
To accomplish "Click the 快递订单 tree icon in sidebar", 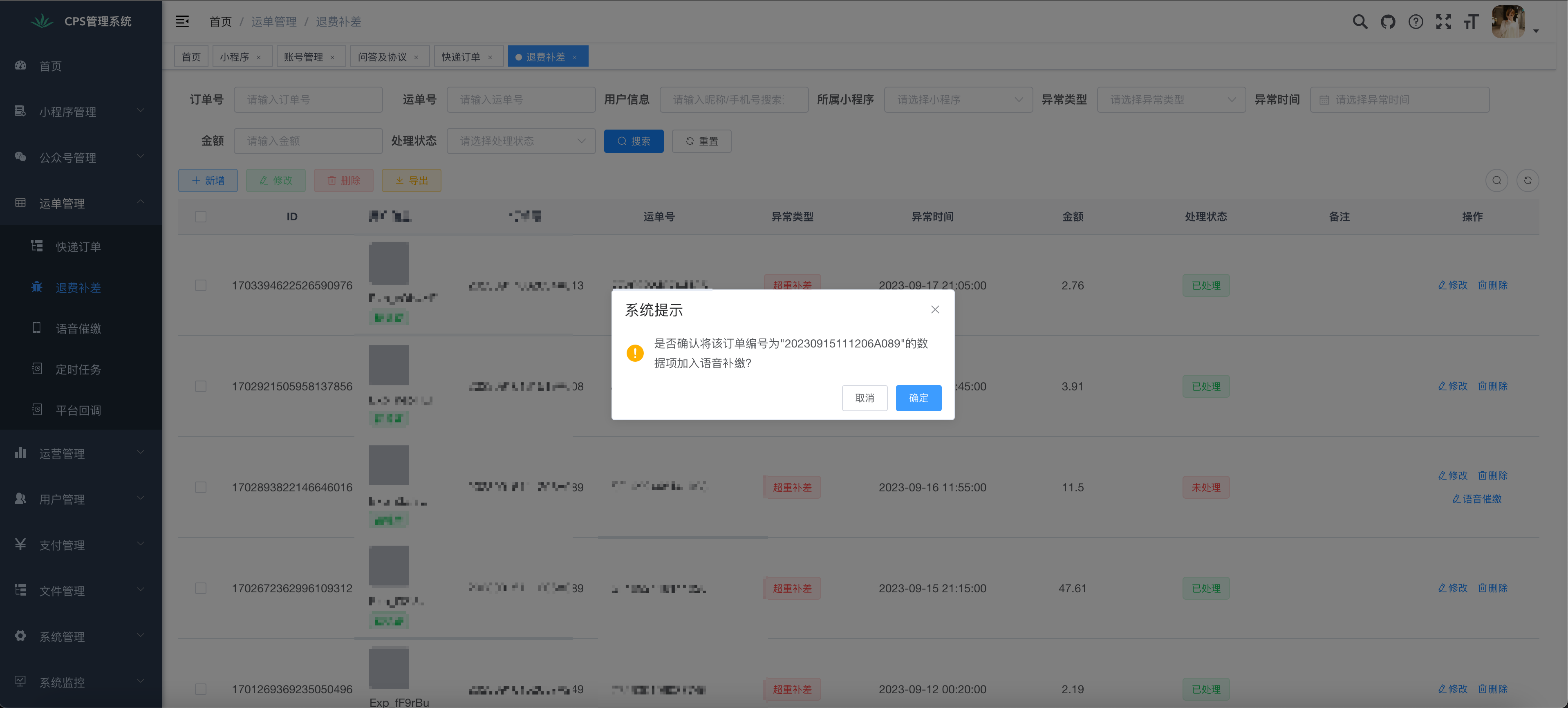I will point(37,246).
